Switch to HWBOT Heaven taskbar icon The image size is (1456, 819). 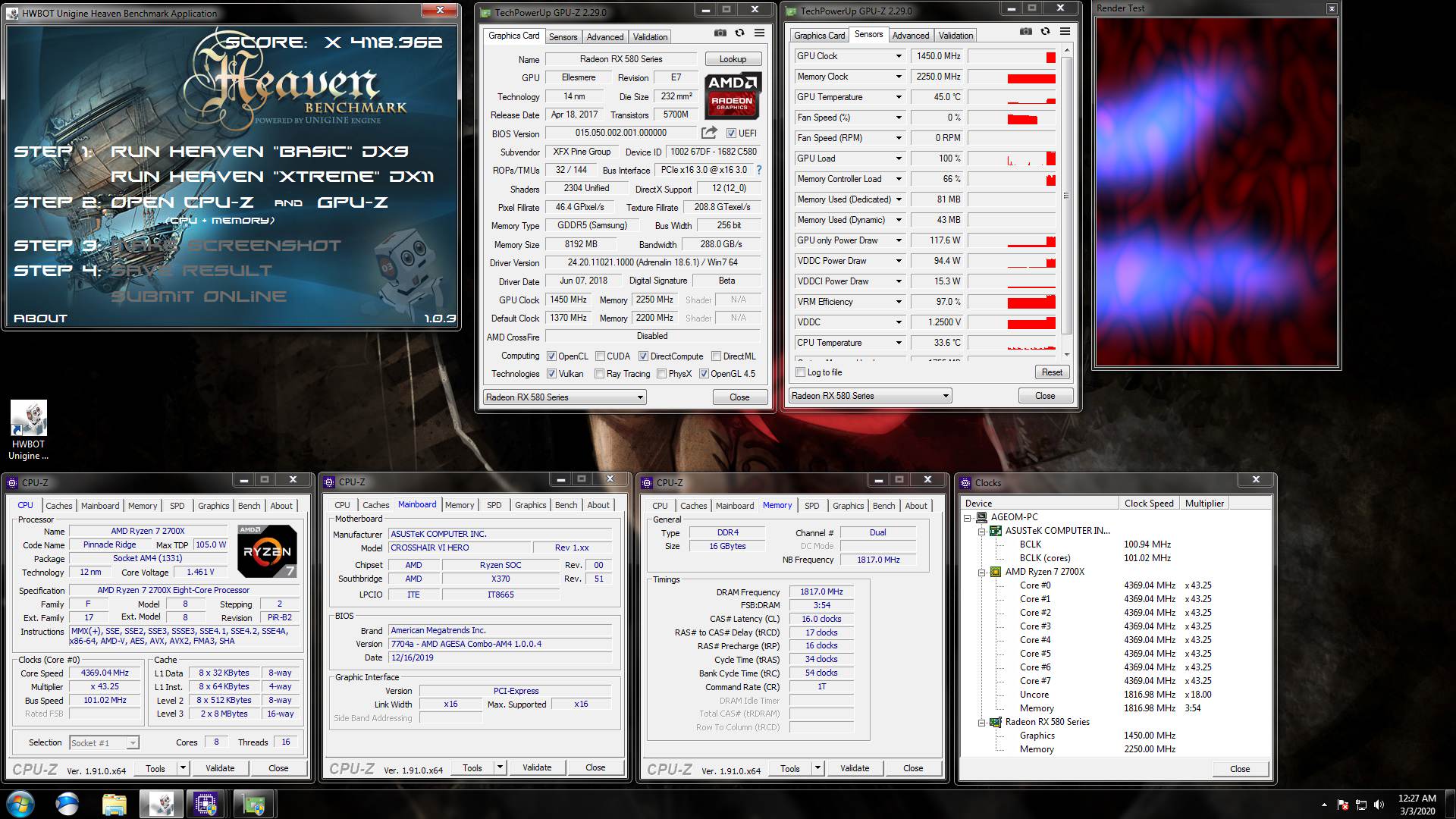point(160,804)
